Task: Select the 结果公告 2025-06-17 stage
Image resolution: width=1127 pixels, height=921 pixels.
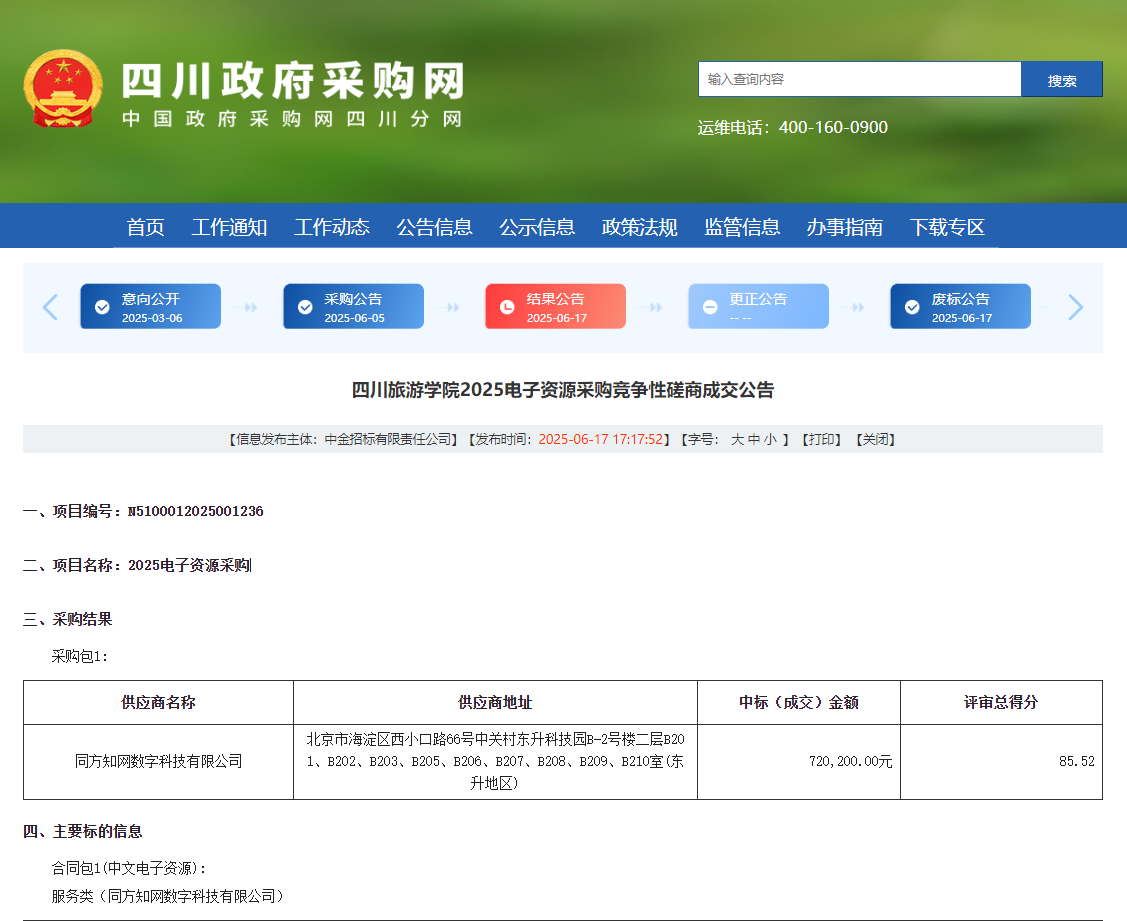Action: (x=556, y=306)
